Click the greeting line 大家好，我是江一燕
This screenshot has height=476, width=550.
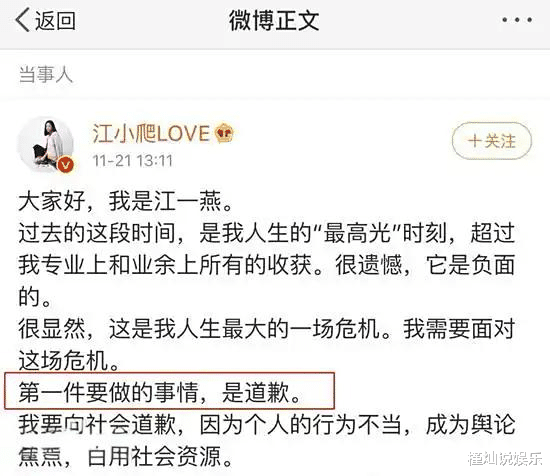tap(126, 201)
